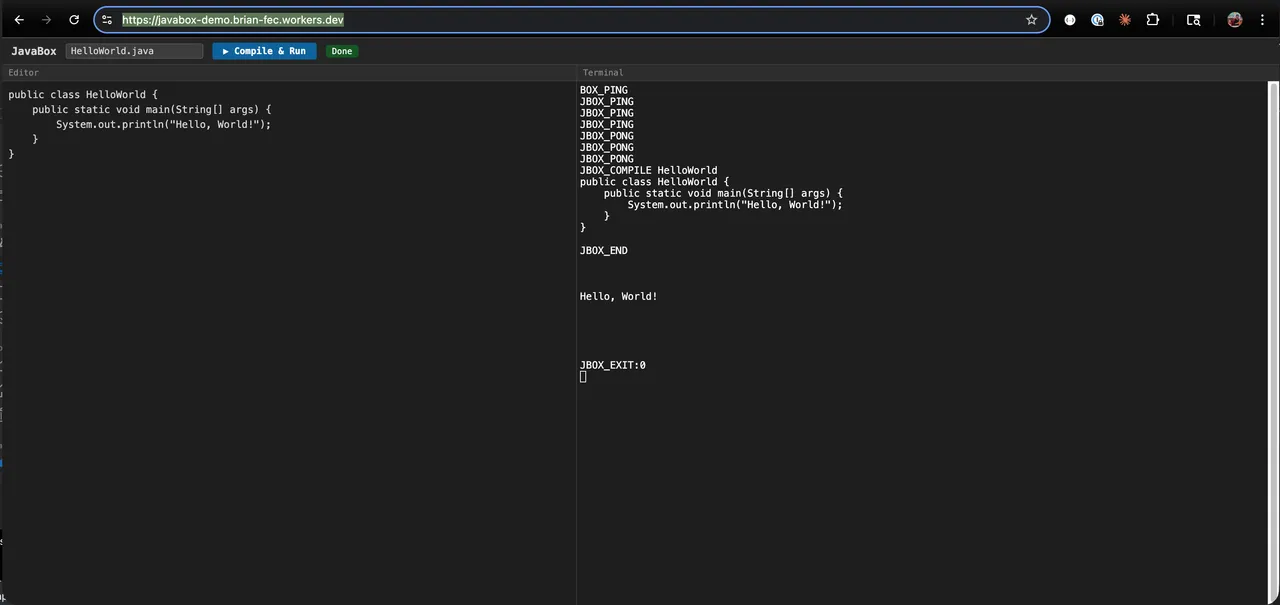Click the Compile & Run button
The width and height of the screenshot is (1280, 605).
pos(264,51)
